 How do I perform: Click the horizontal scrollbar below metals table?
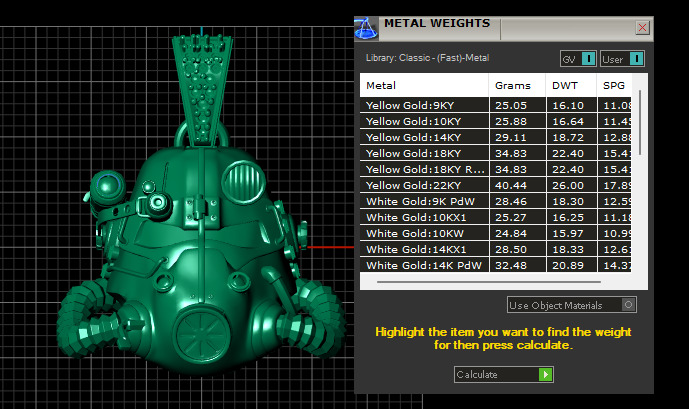click(489, 282)
